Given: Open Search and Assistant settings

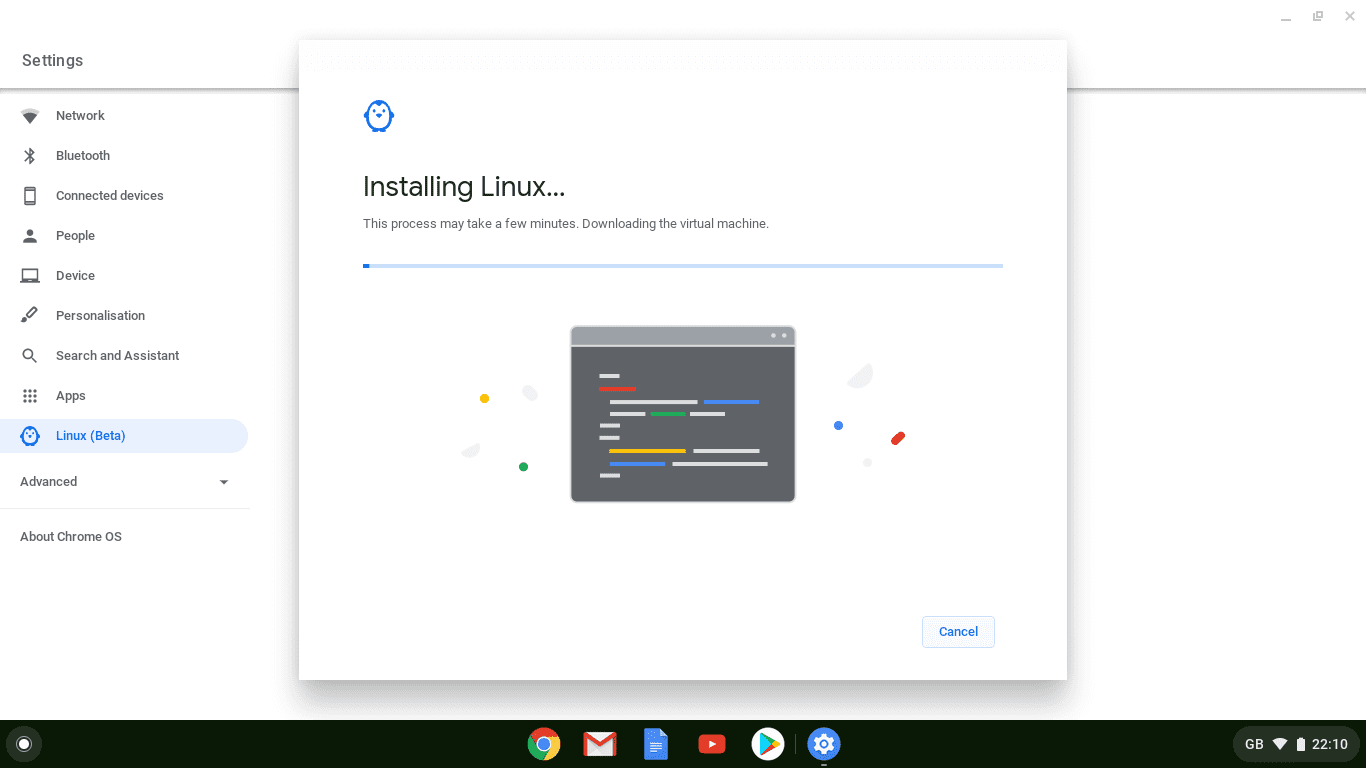Looking at the screenshot, I should [x=124, y=356].
